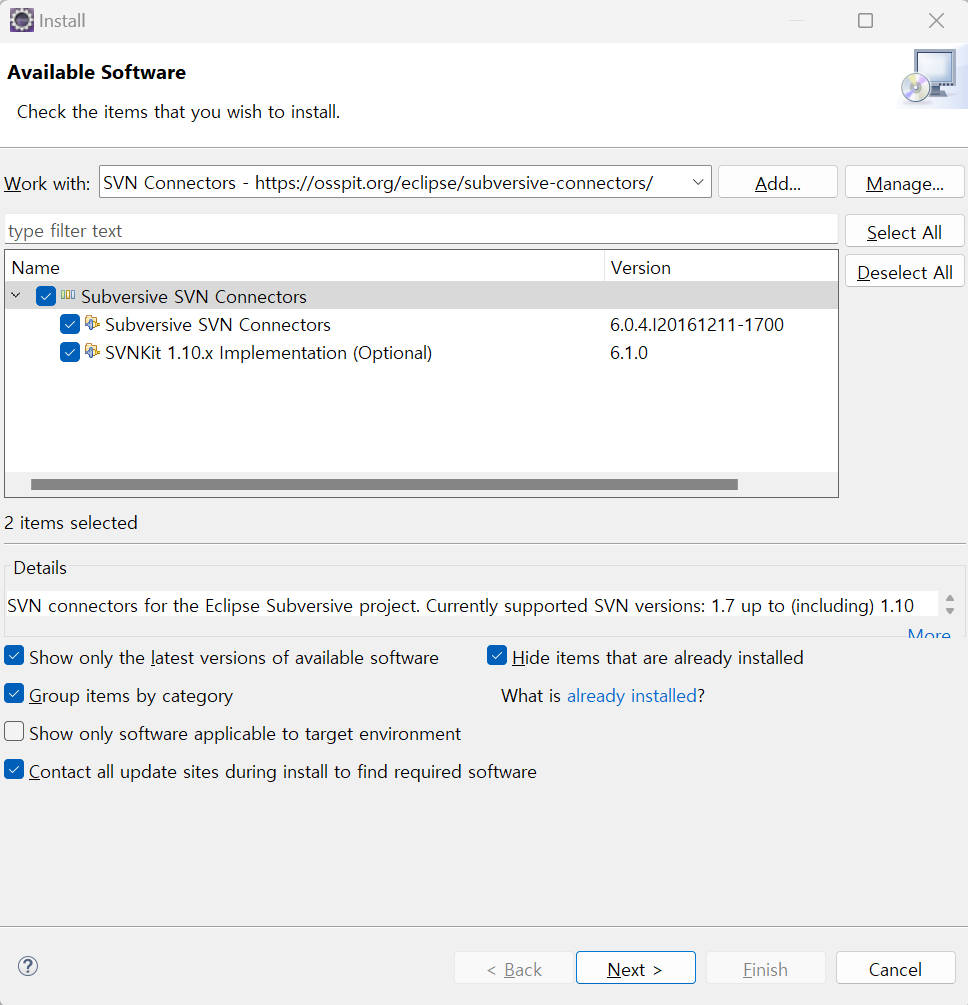The image size is (968, 1005).
Task: Click the Details scroll down arrow
Action: click(950, 610)
